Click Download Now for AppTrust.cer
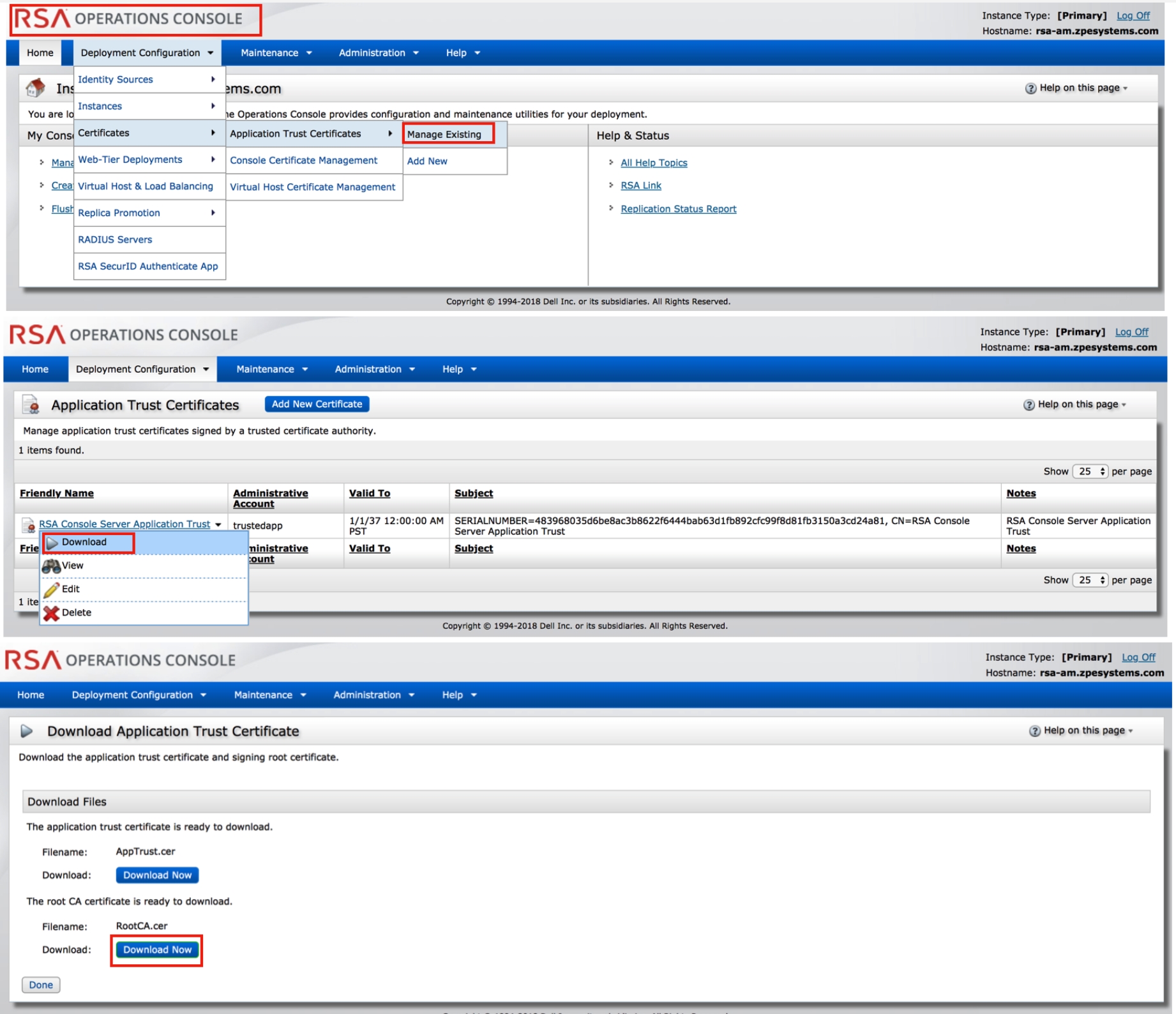The height and width of the screenshot is (1014, 1176). [x=158, y=875]
